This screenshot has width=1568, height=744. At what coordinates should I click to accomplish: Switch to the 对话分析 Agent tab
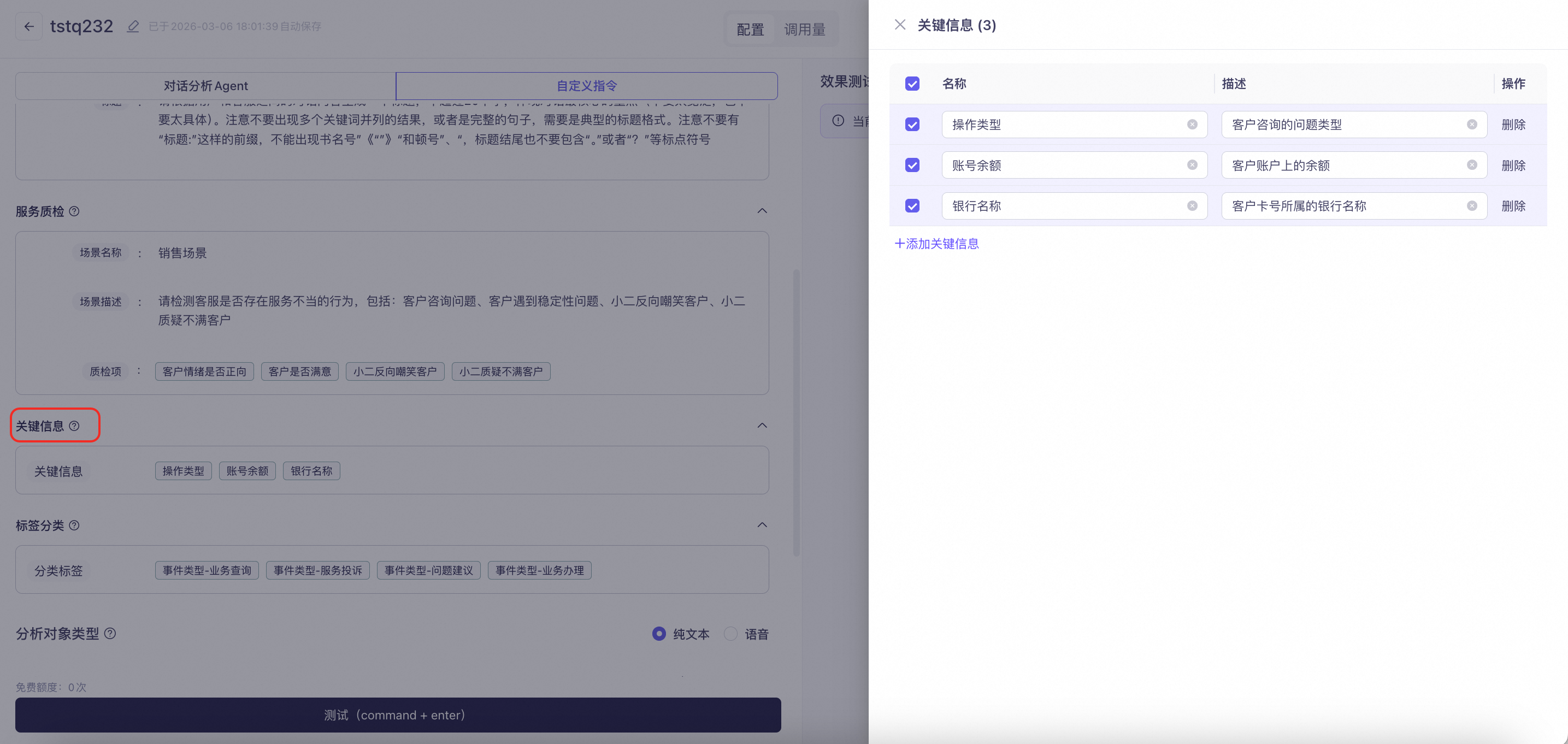click(x=206, y=86)
